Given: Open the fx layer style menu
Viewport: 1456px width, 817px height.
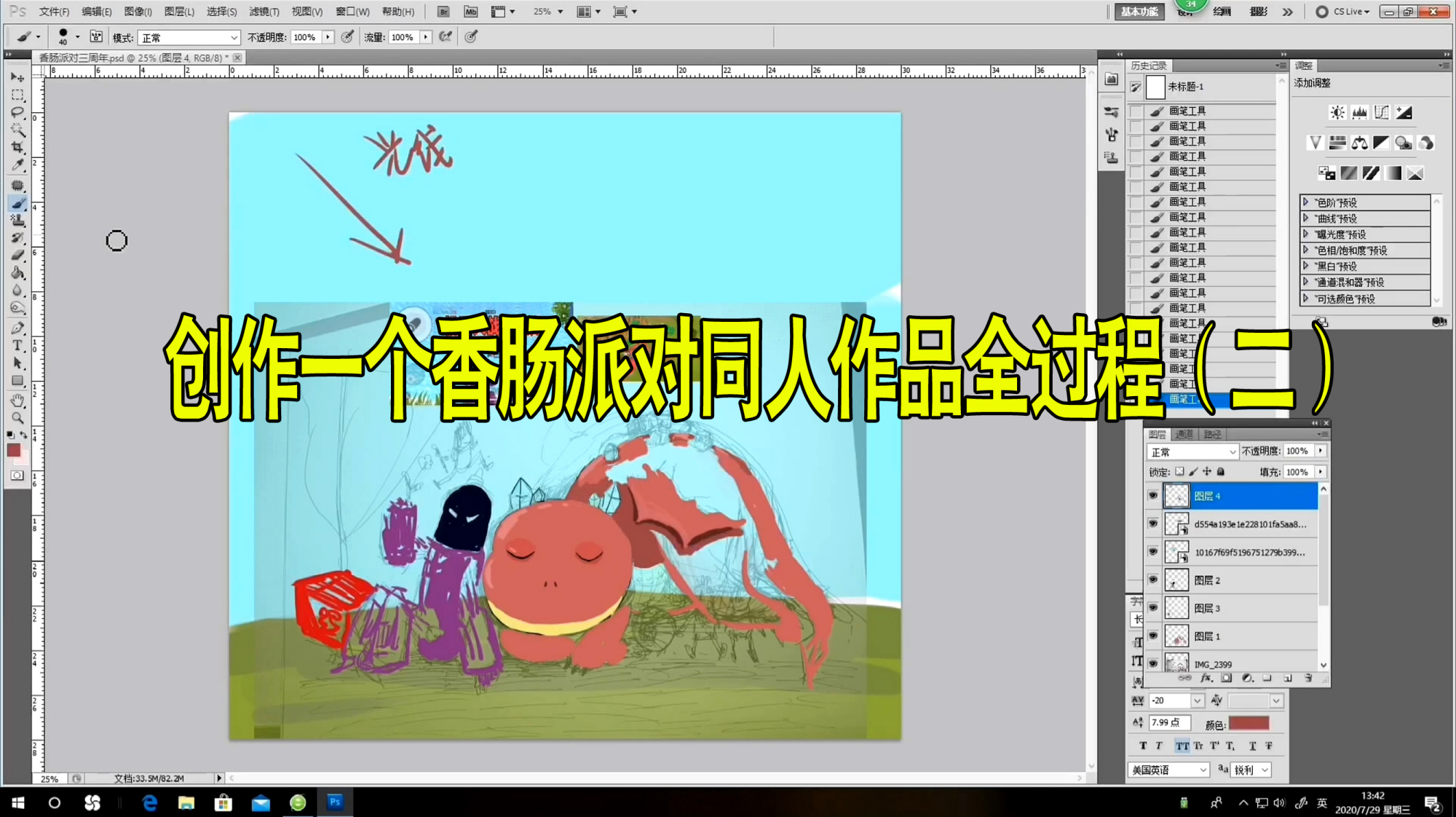Looking at the screenshot, I should [x=1206, y=678].
